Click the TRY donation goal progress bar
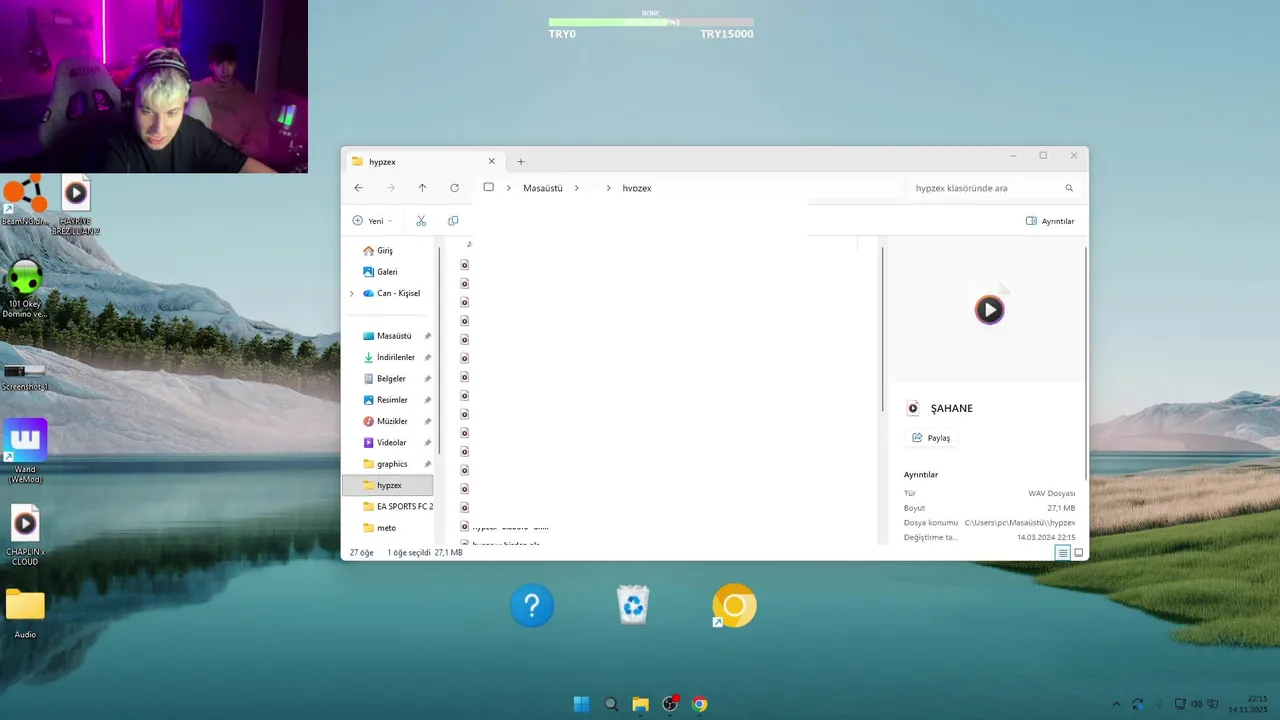1280x720 pixels. click(x=651, y=22)
